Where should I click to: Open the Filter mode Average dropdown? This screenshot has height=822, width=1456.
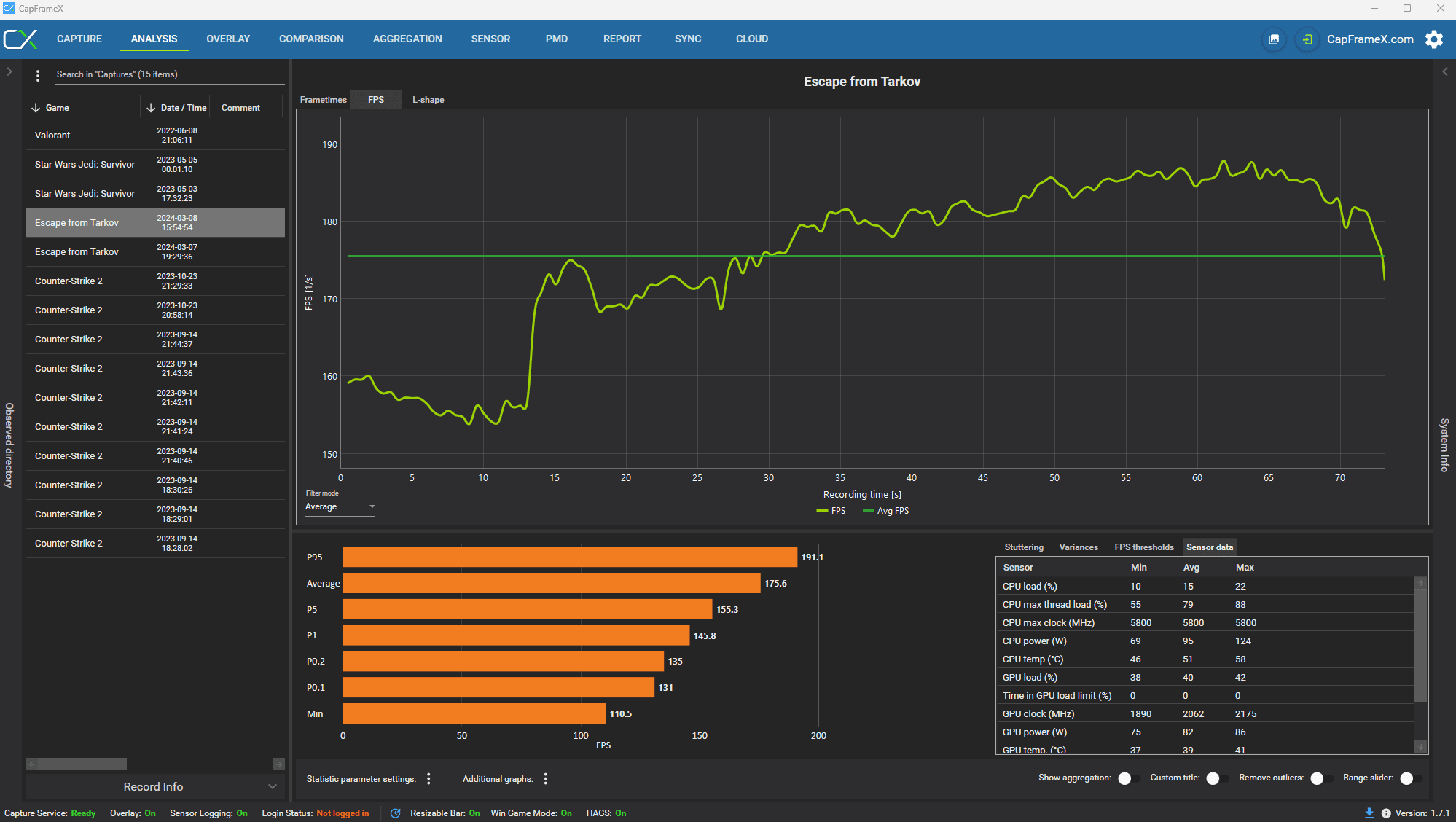(x=340, y=507)
